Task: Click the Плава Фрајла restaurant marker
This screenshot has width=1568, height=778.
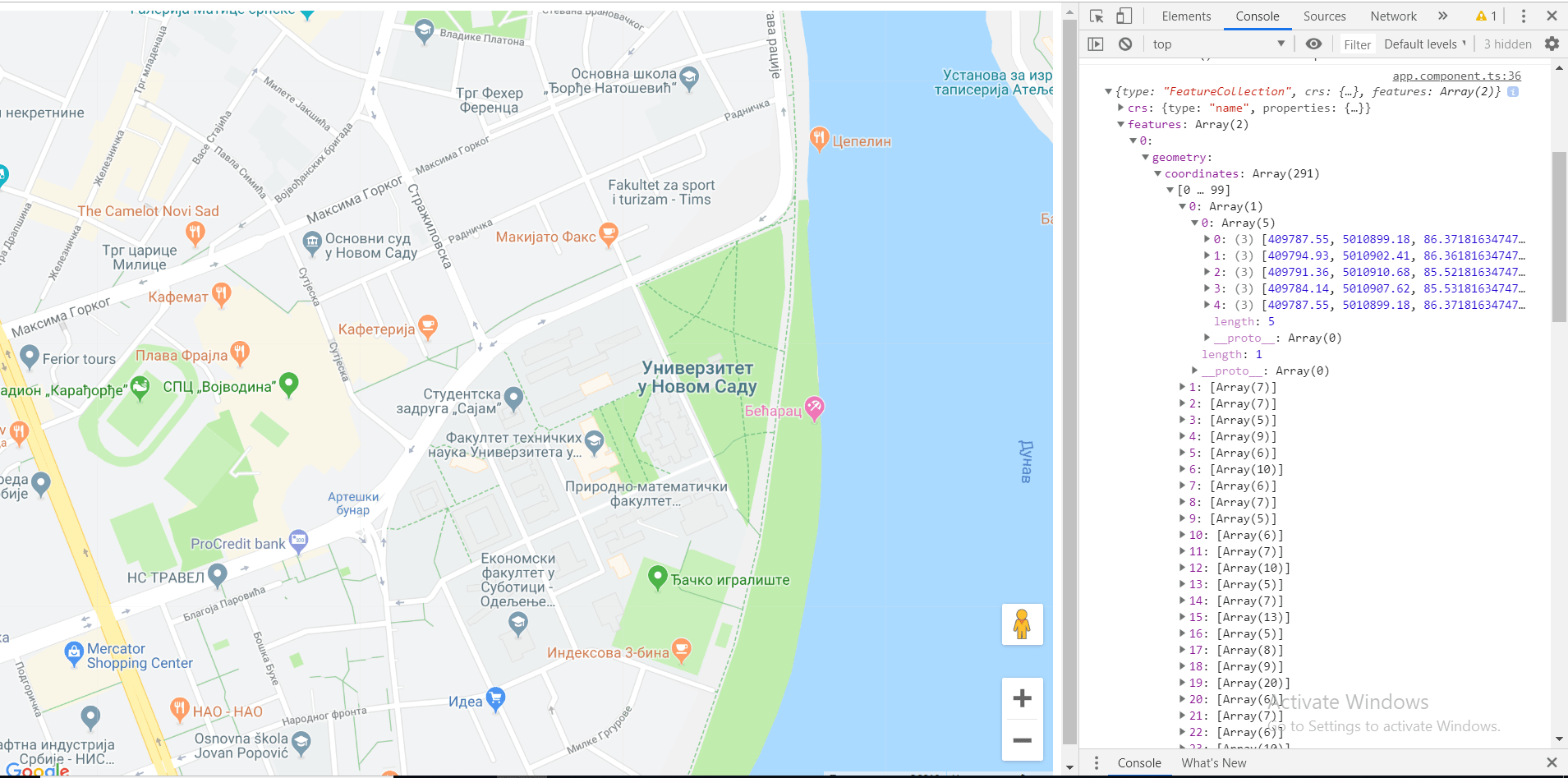Action: coord(239,354)
